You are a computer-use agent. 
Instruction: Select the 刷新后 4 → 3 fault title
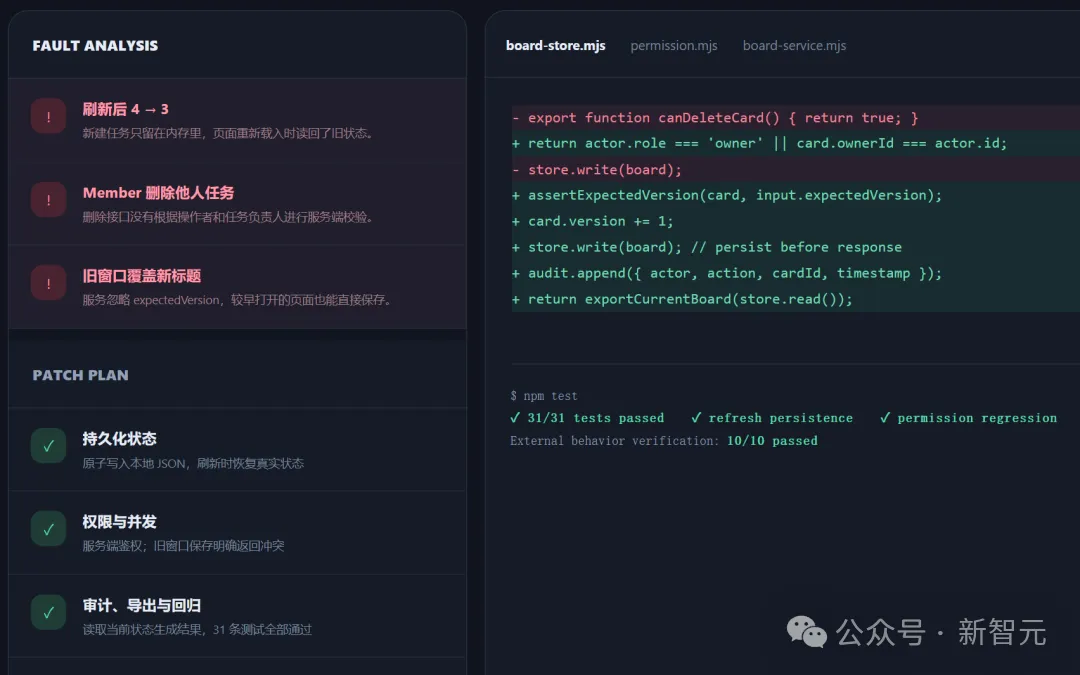pos(125,109)
